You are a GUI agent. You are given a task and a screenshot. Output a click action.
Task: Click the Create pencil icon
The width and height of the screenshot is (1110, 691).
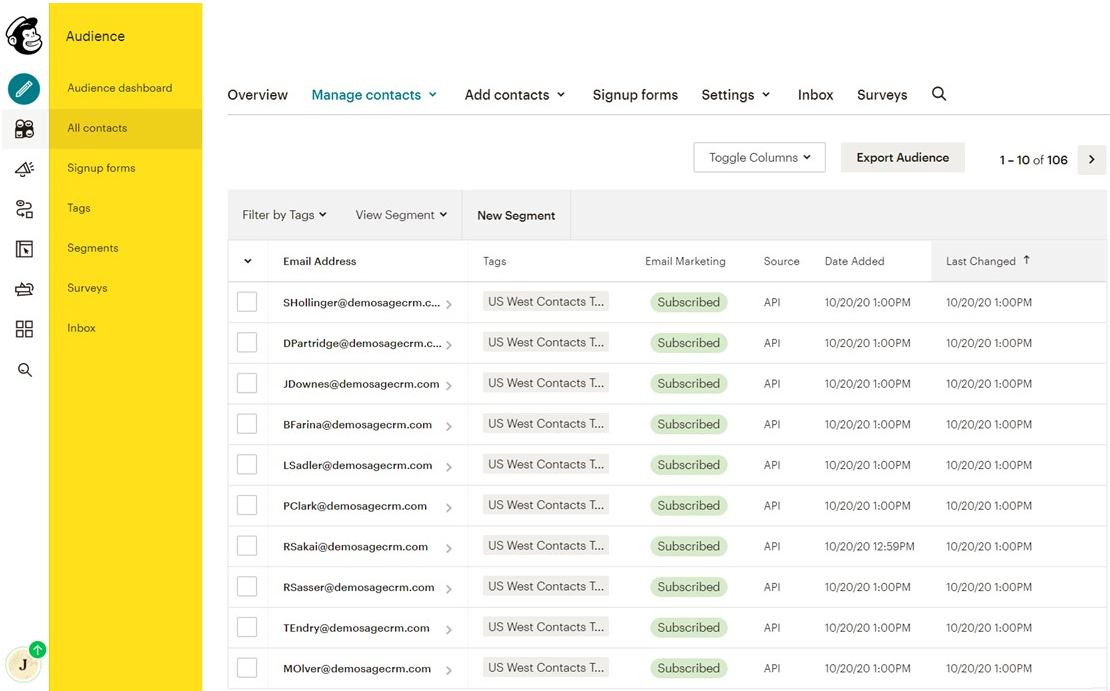point(24,89)
